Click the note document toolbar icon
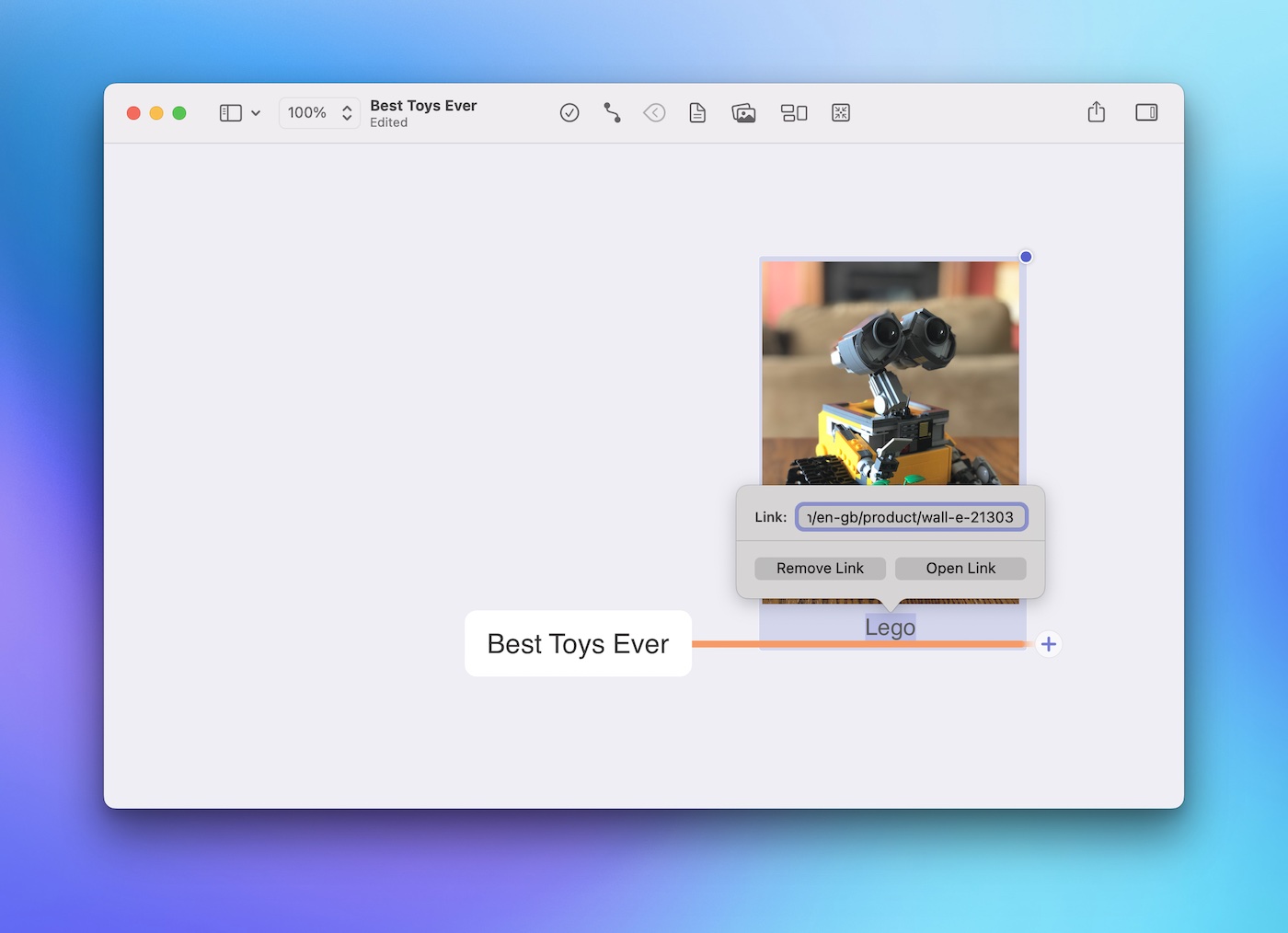The image size is (1288, 933). (x=697, y=113)
